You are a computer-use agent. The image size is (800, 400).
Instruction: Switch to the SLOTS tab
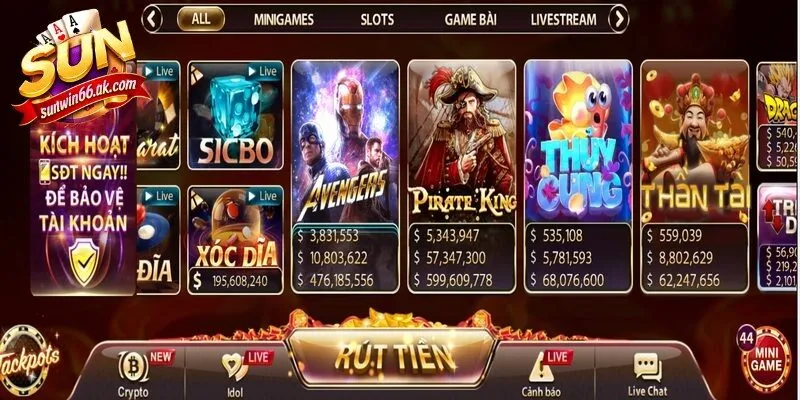377,20
